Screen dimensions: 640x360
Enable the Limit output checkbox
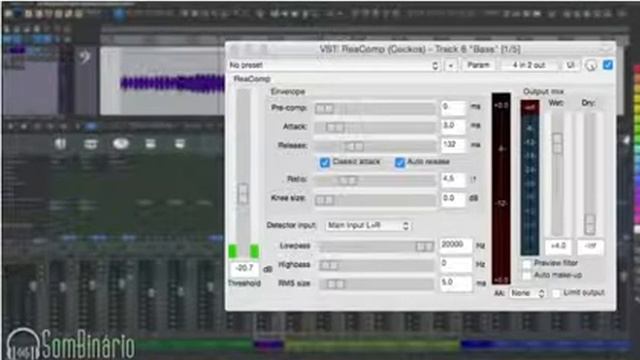[556, 293]
